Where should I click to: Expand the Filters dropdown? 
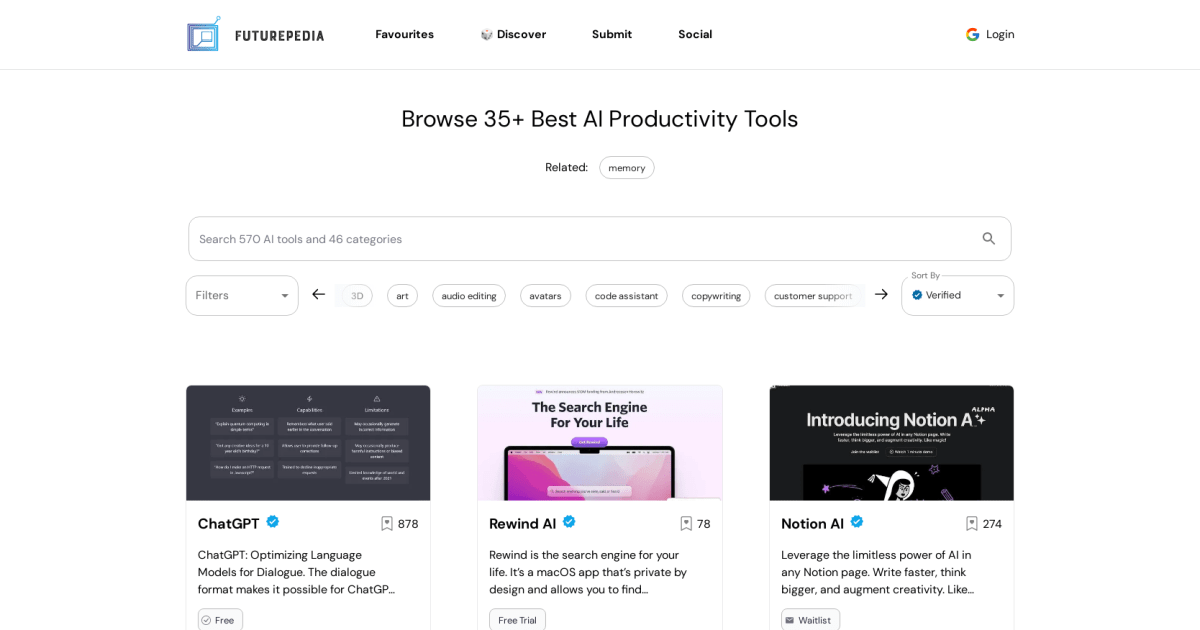[241, 295]
